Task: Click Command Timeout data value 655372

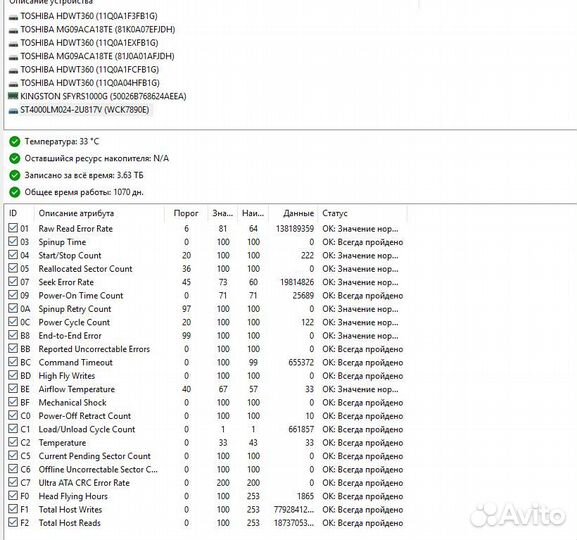Action: tap(301, 363)
